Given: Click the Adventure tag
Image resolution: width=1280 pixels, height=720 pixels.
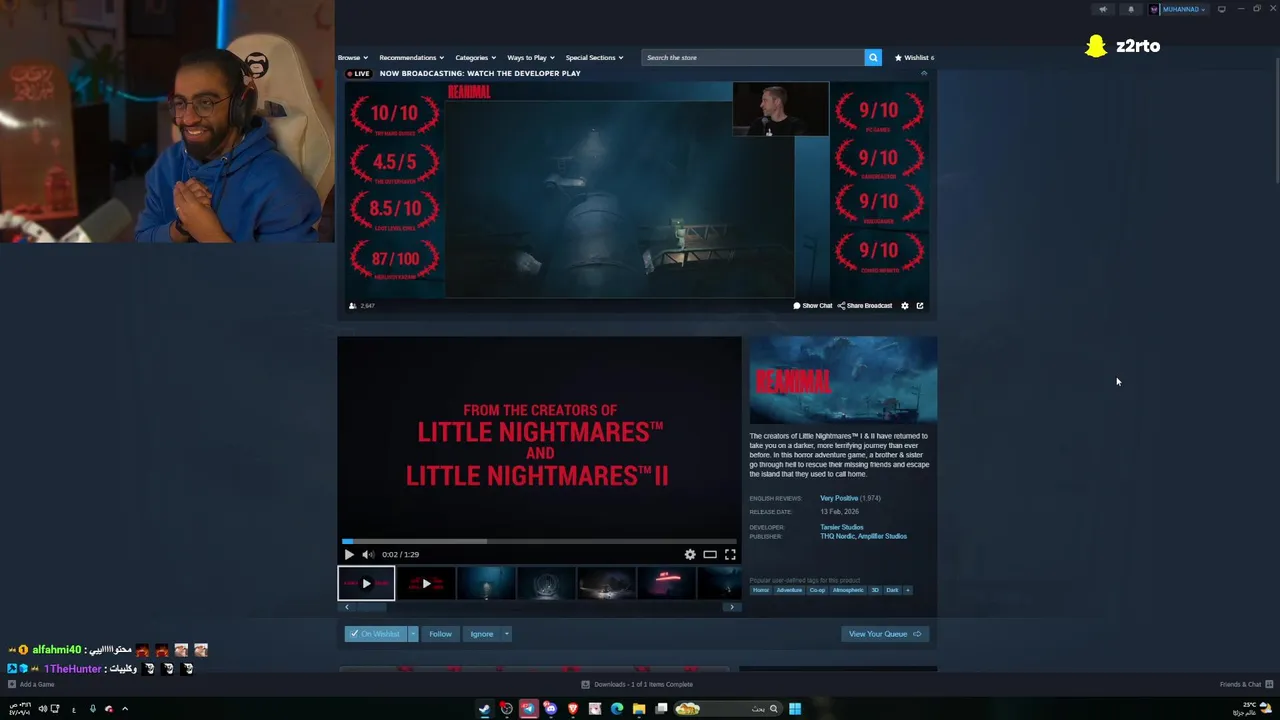Looking at the screenshot, I should tap(789, 590).
